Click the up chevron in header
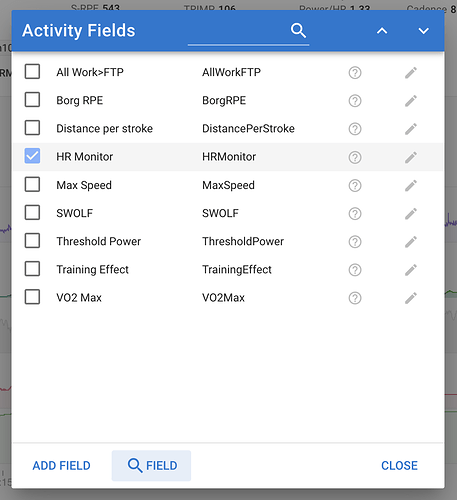This screenshot has width=457, height=500. pos(382,31)
